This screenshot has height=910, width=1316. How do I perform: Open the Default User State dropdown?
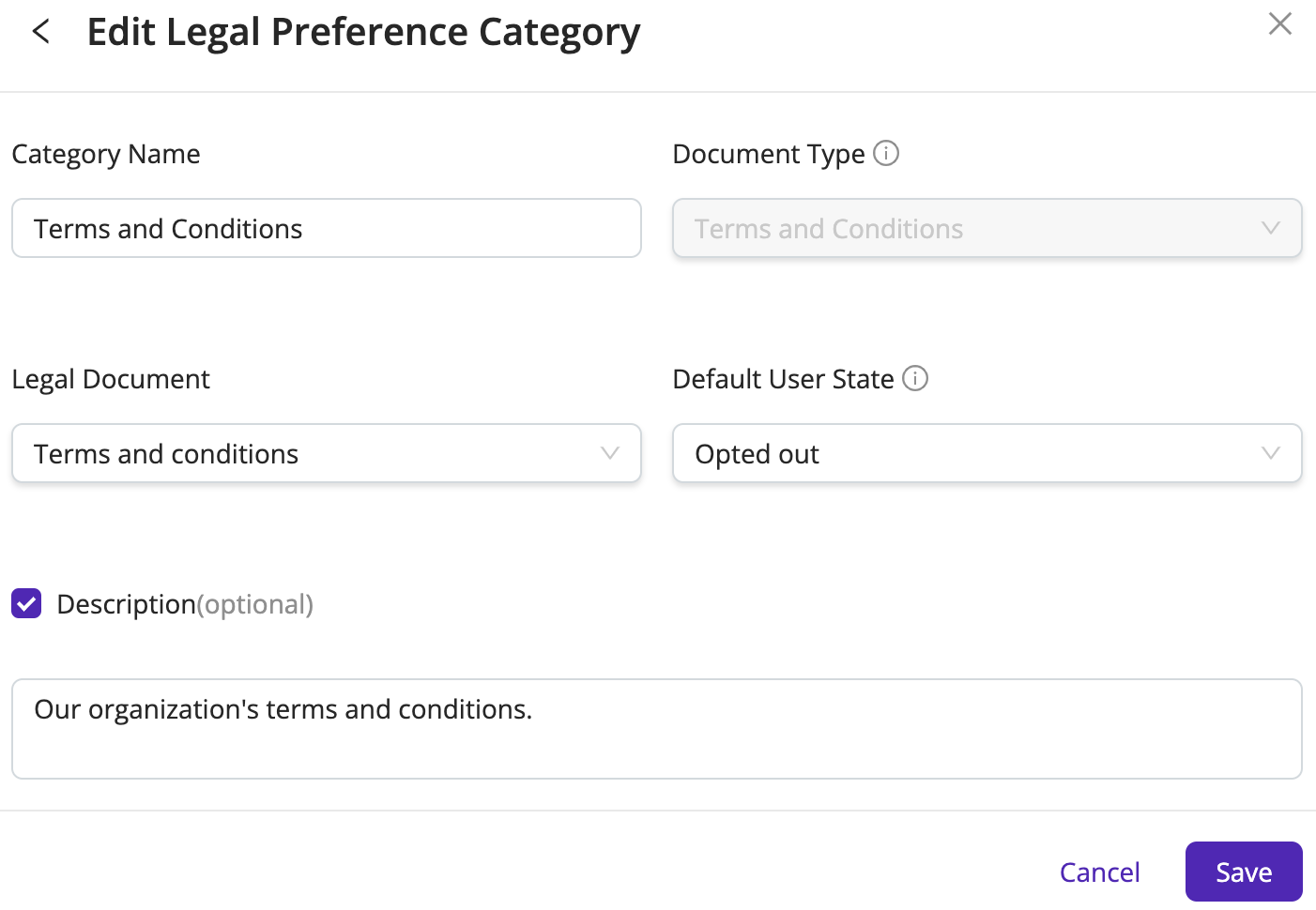[987, 453]
